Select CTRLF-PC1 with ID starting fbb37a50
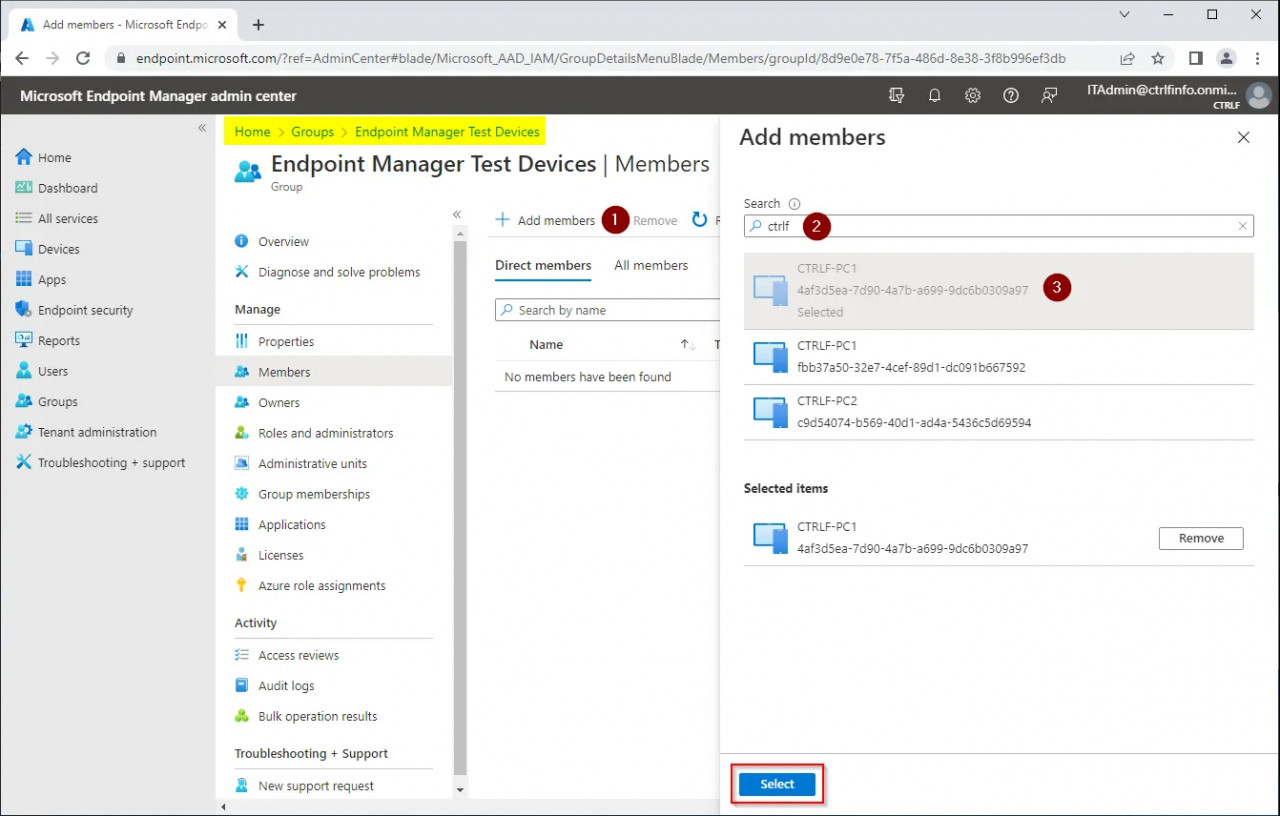 (998, 357)
